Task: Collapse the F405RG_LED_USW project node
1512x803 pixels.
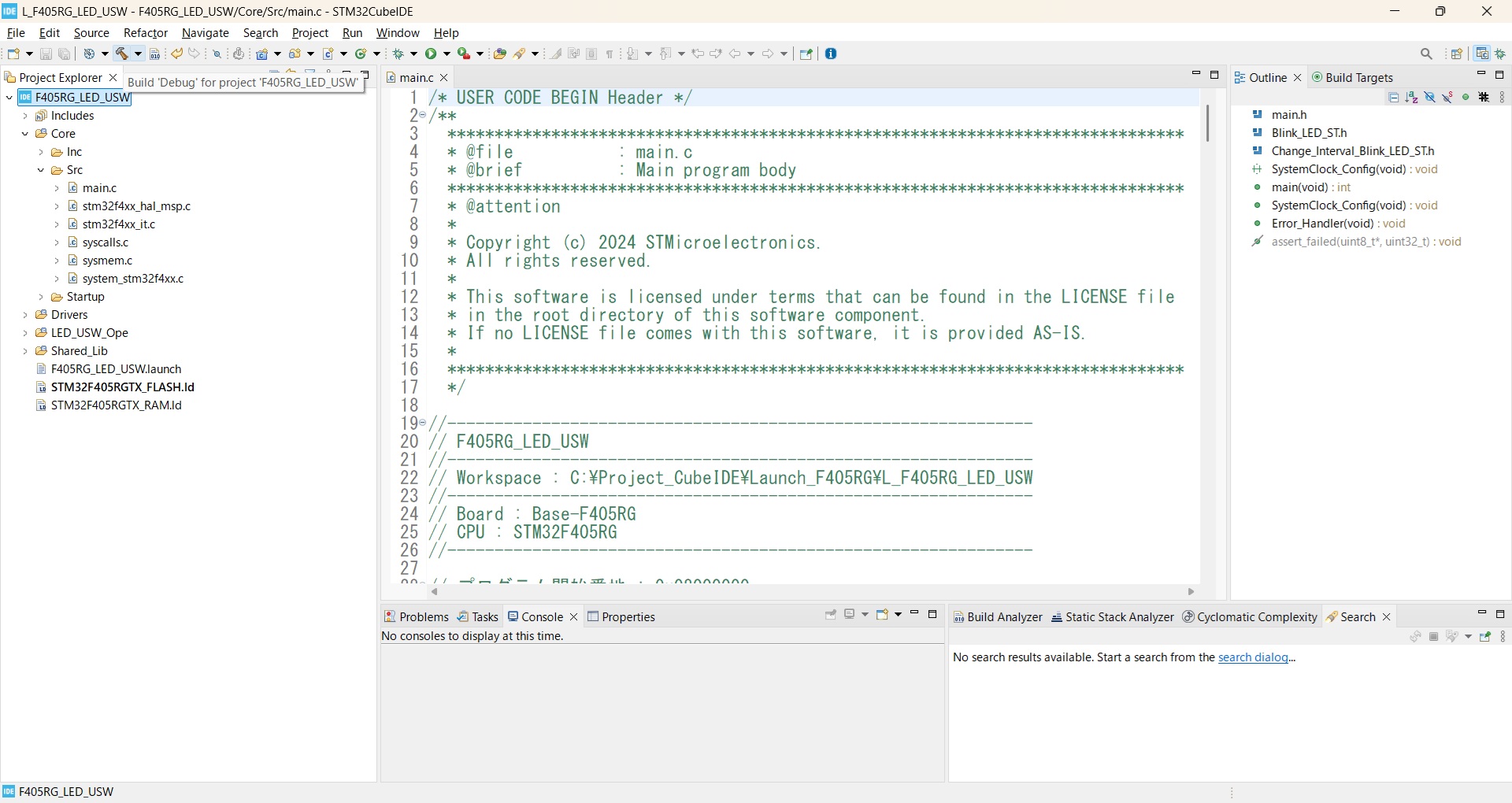Action: tap(9, 98)
